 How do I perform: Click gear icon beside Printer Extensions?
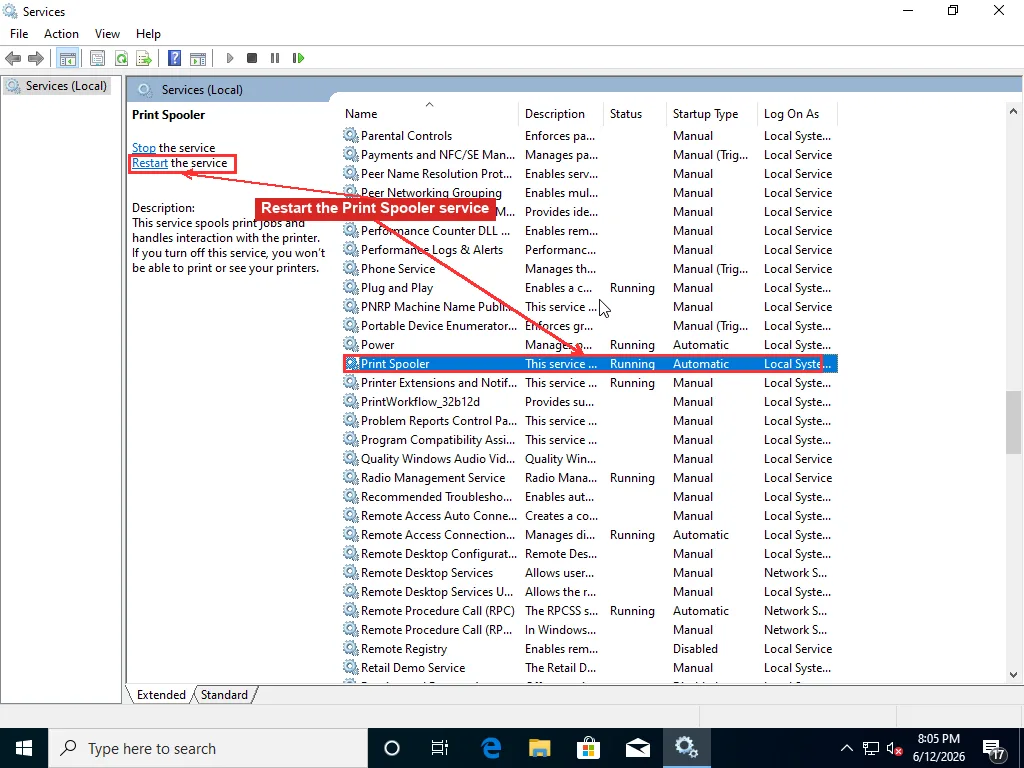(x=351, y=383)
